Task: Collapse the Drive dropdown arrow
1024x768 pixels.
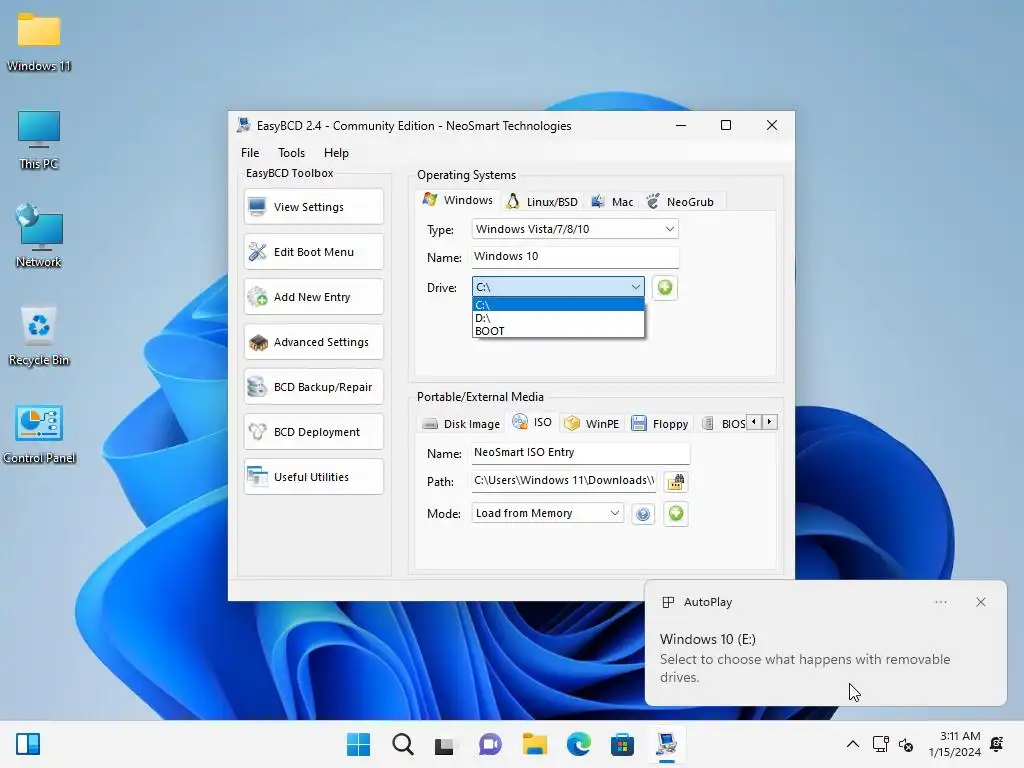Action: point(635,287)
